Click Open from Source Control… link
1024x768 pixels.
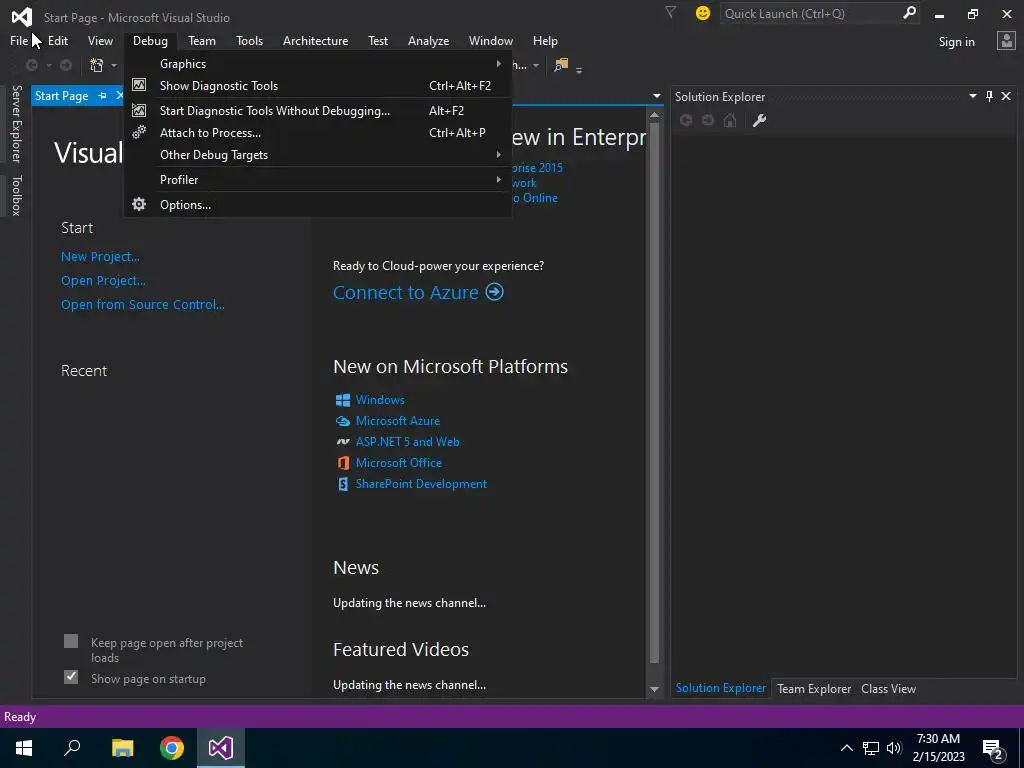(142, 304)
